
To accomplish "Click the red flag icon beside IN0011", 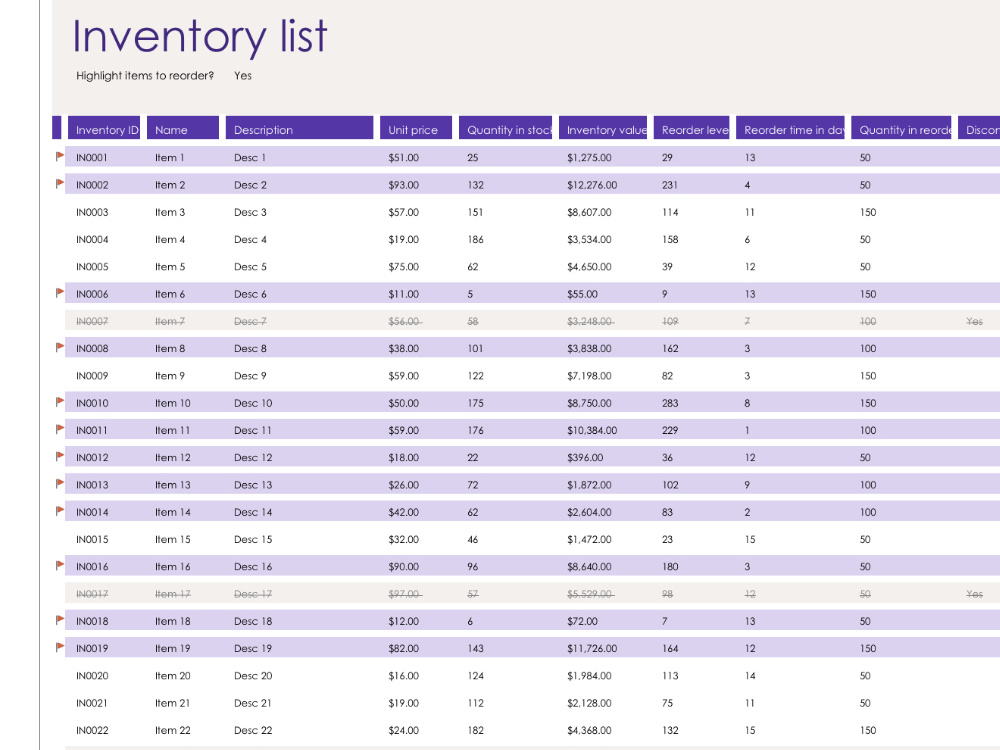I will (x=60, y=429).
